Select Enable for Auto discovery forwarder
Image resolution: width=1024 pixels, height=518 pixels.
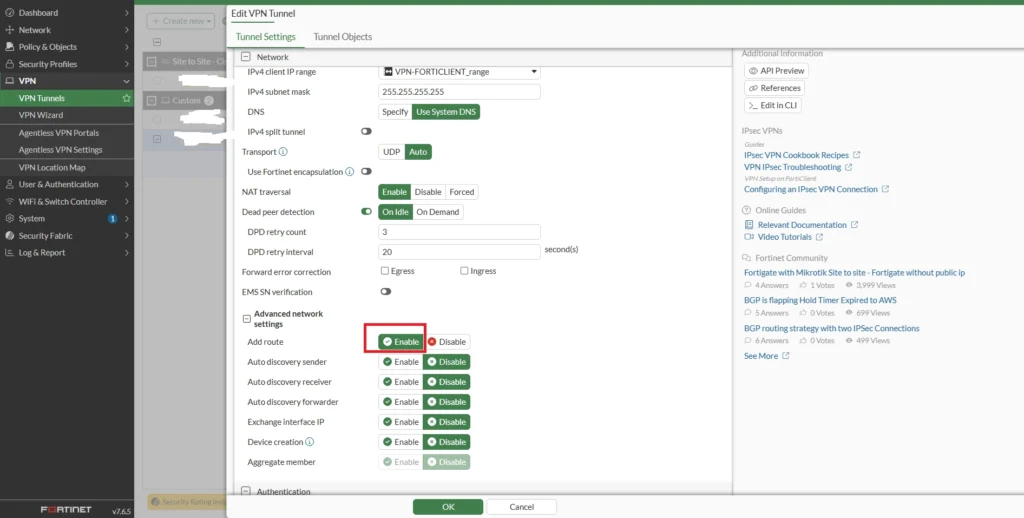pyautogui.click(x=400, y=402)
